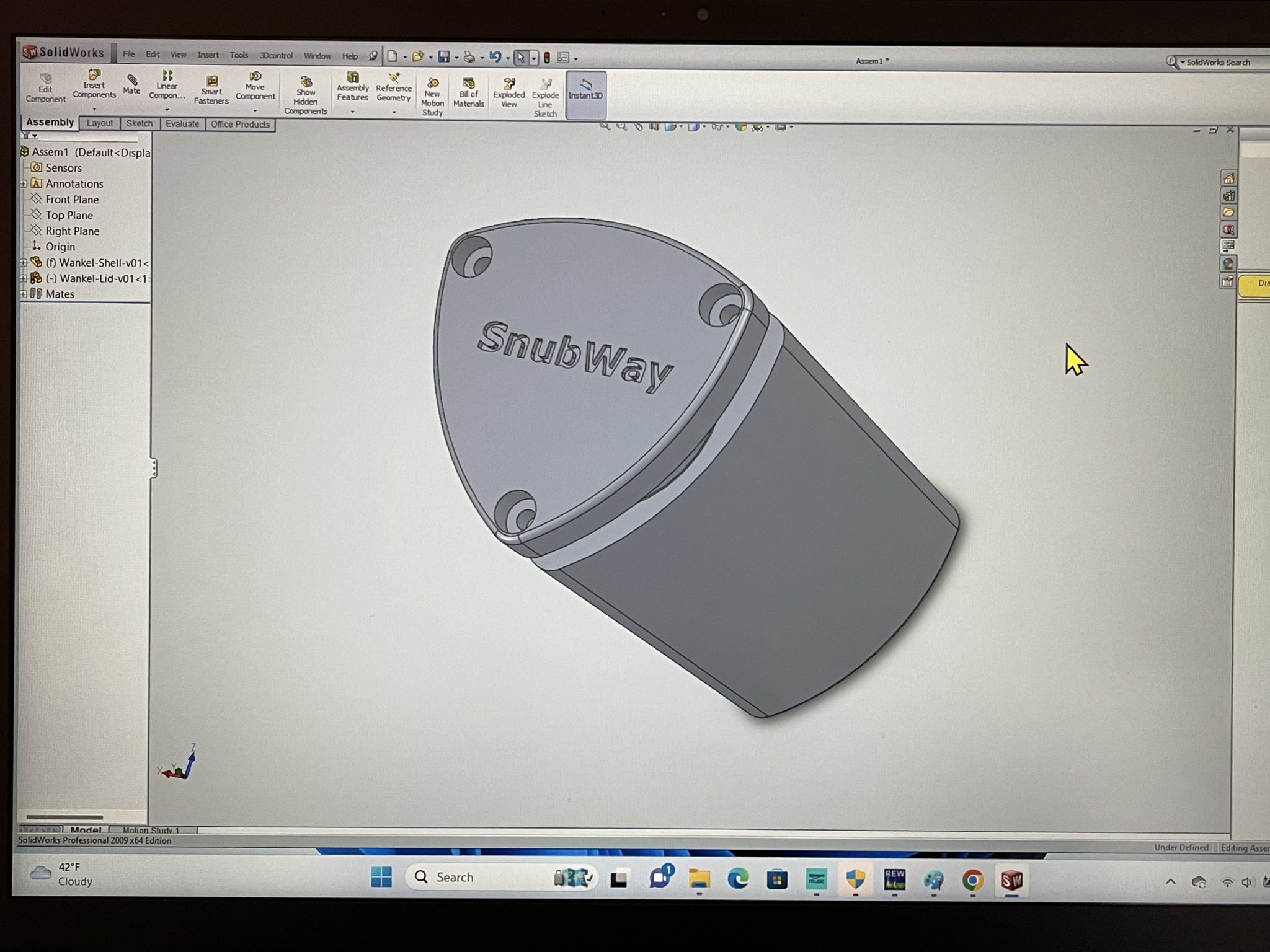
Task: Click the Zoom to Area icon
Action: click(x=621, y=126)
